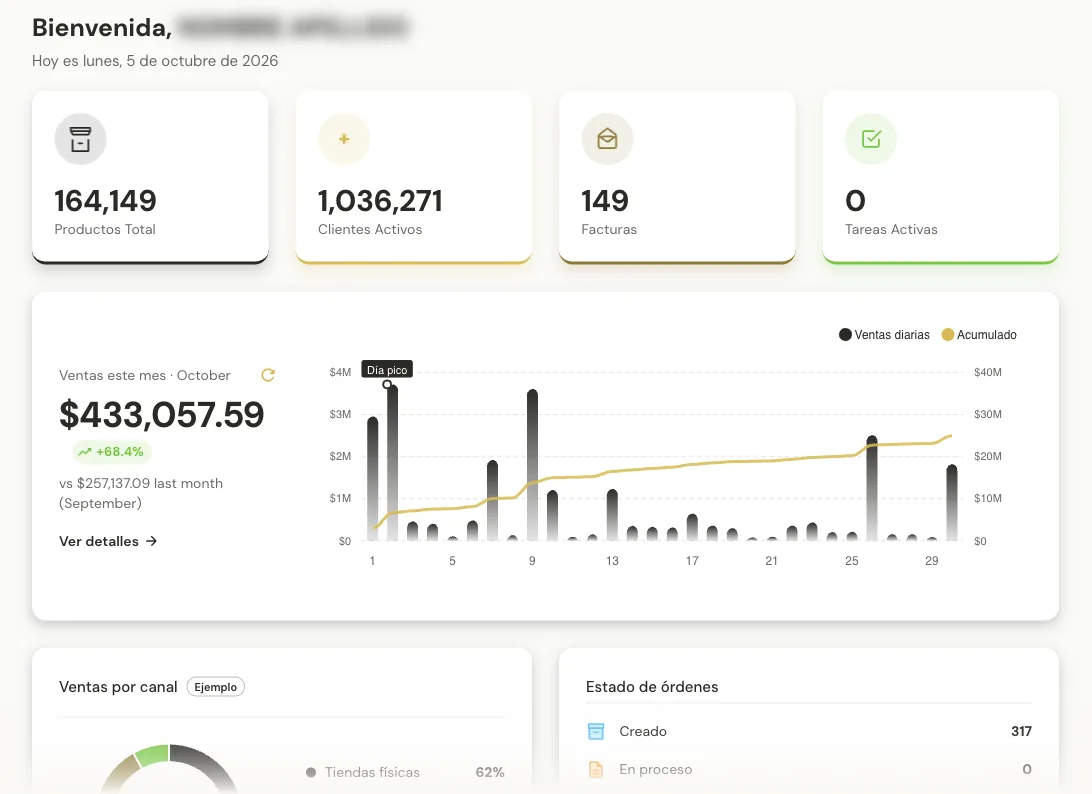
Task: Click the last bar for day 30
Action: tap(952, 503)
